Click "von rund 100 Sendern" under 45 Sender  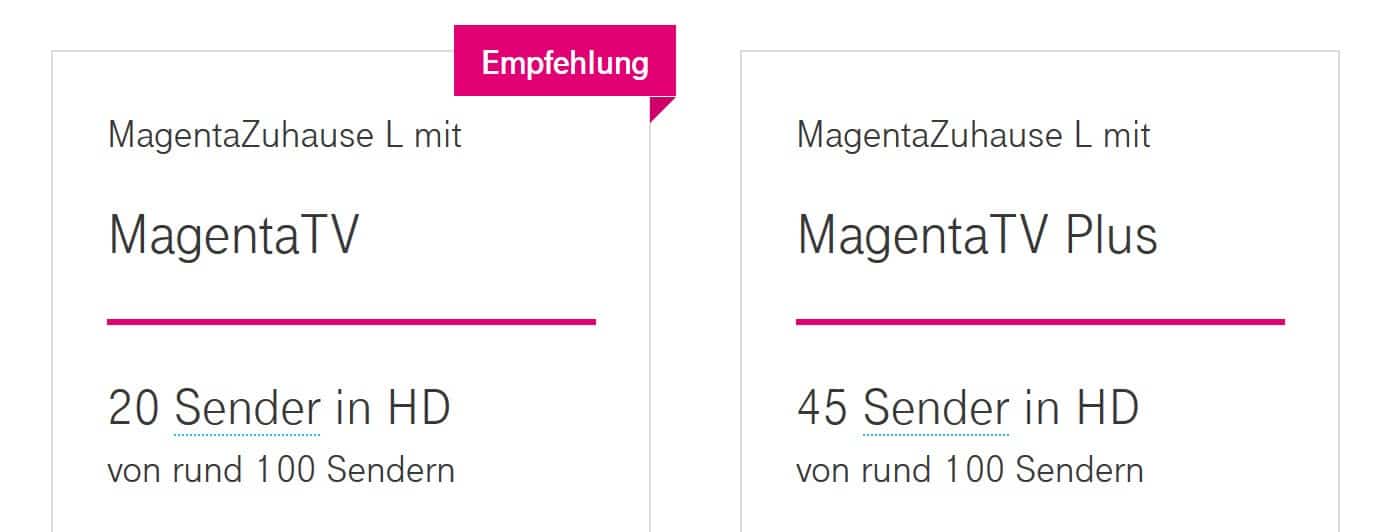coord(970,469)
